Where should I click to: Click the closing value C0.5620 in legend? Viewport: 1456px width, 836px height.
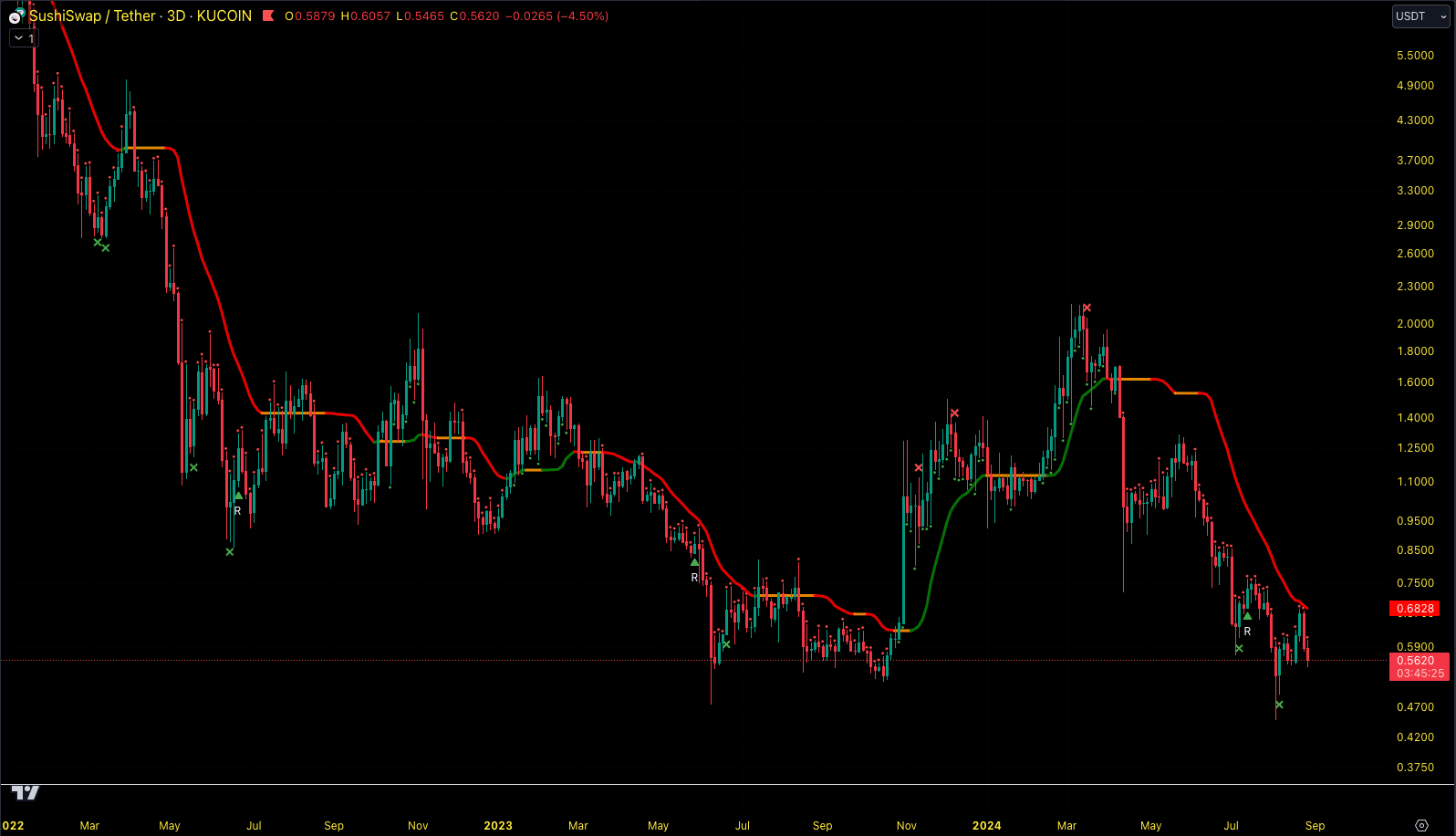pos(474,16)
